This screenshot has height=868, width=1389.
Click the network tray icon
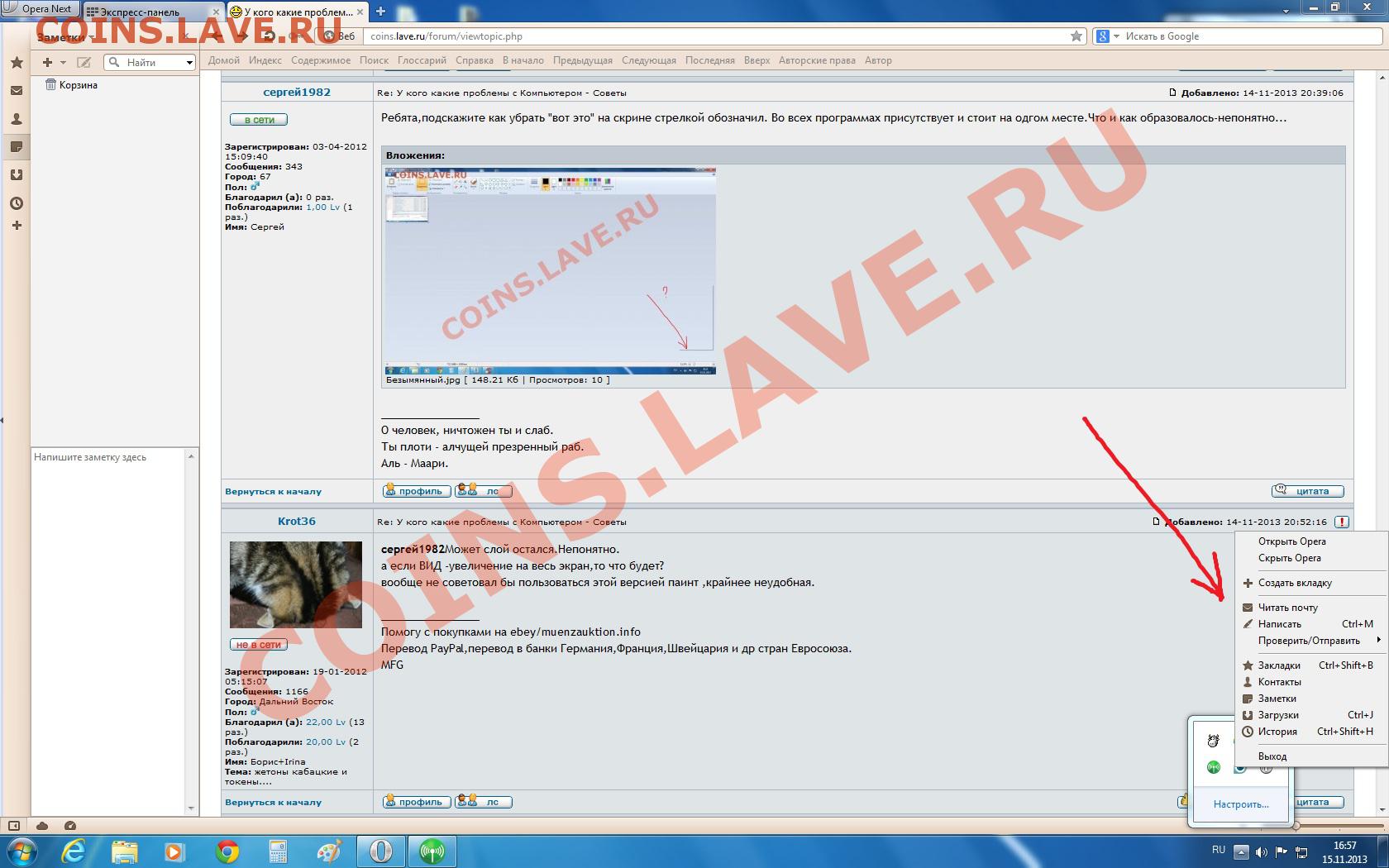point(1301,851)
